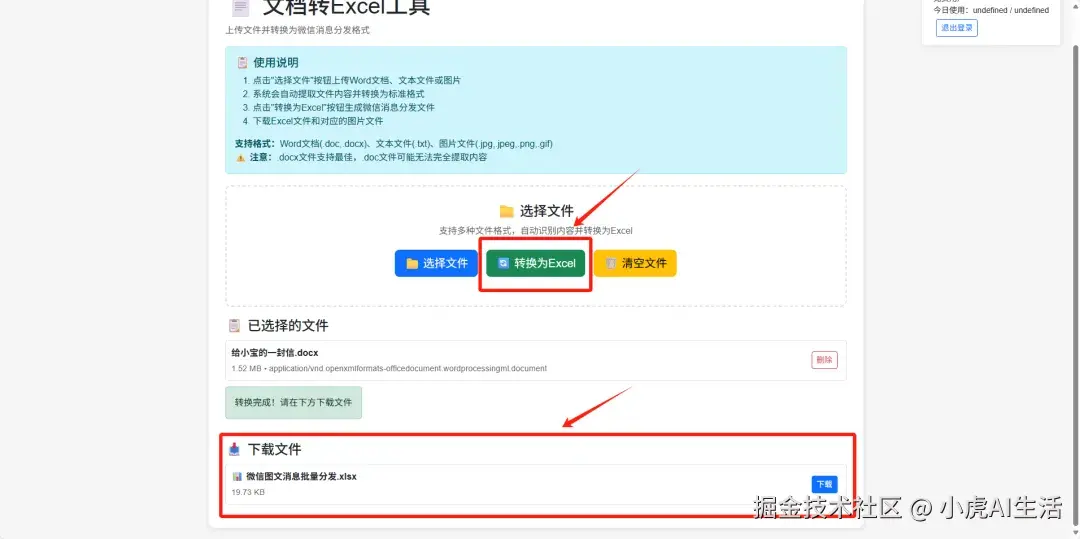Click clipboard icon beside 已选择的文件 heading
The width and height of the screenshot is (1080, 539).
click(234, 326)
